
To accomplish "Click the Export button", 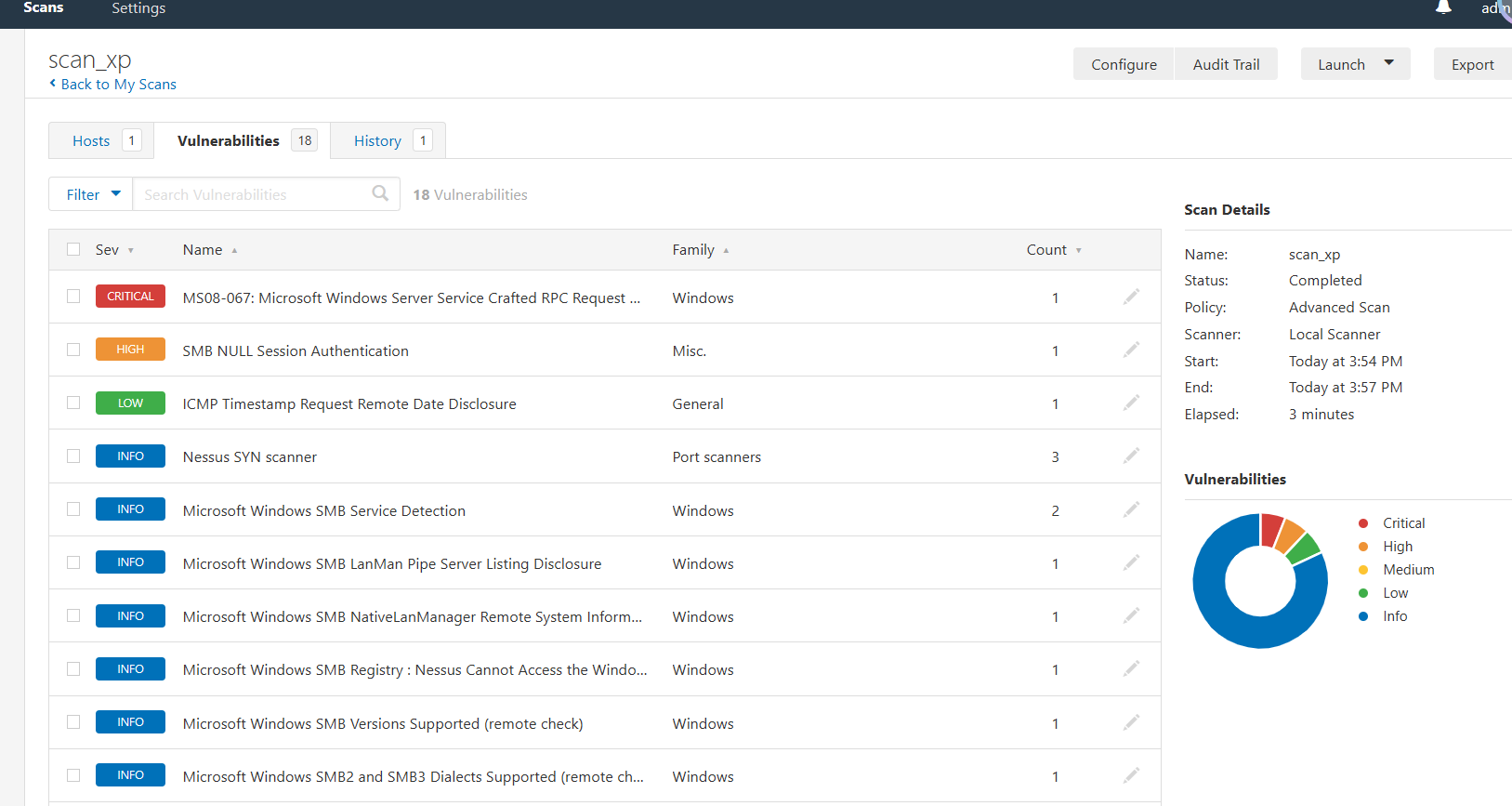I will [x=1472, y=64].
